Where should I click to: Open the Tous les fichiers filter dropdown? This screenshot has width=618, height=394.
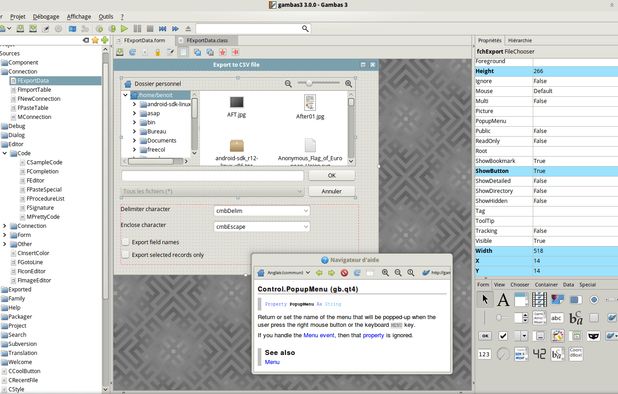tap(212, 191)
